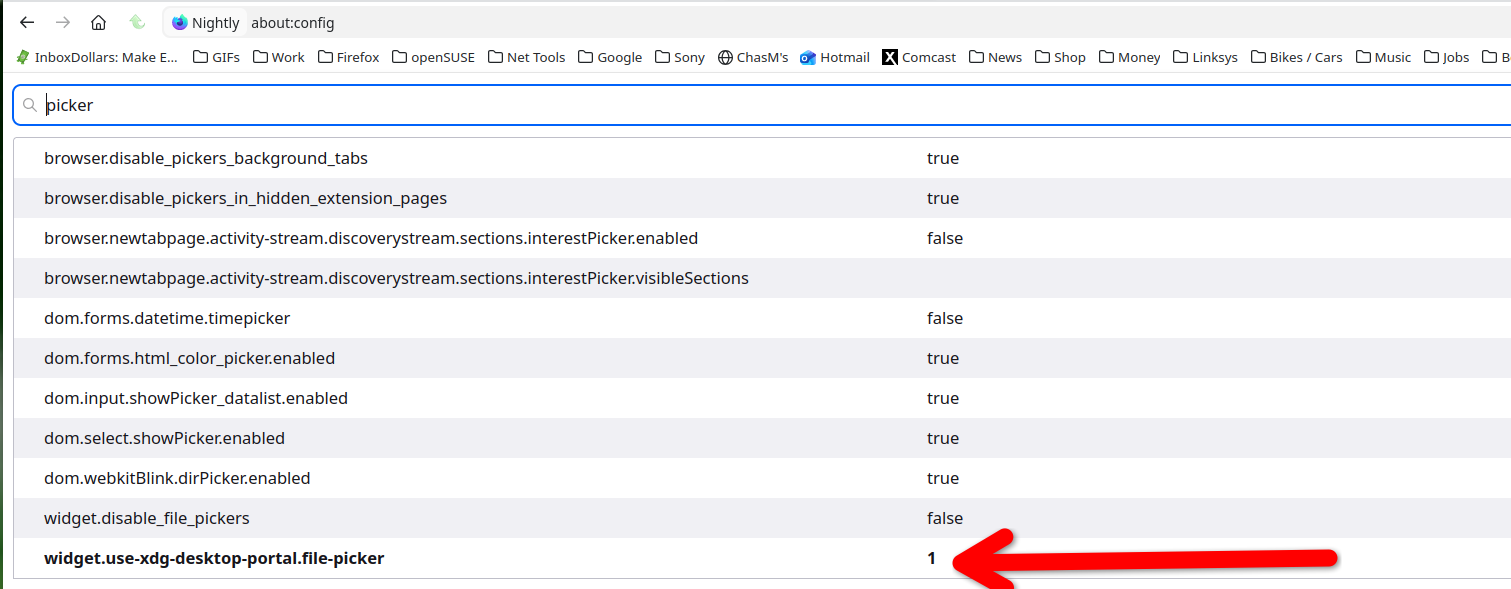Open the Firefox bookmarks folder menu
Screen dimensions: 1511x589
click(x=348, y=57)
